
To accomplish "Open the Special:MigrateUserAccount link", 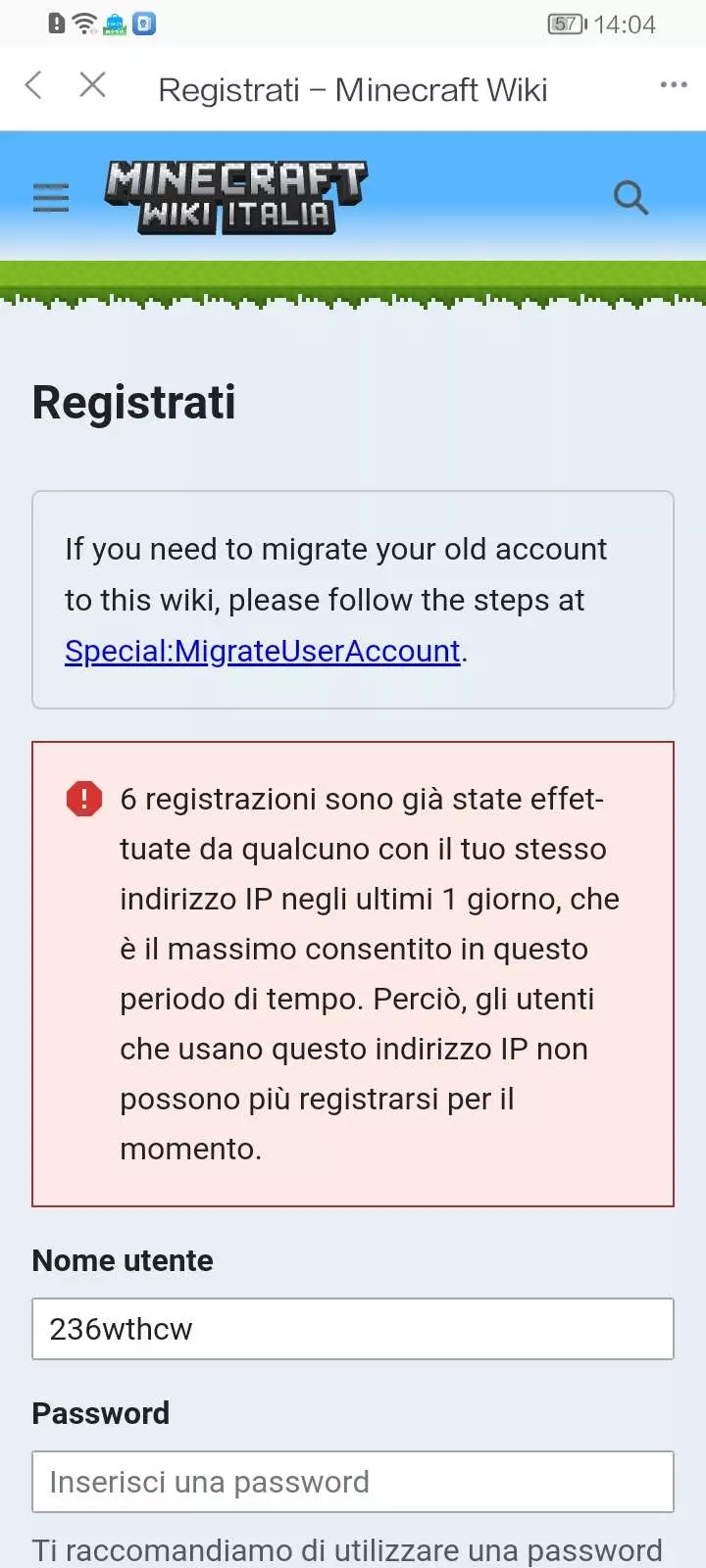I will tap(262, 651).
